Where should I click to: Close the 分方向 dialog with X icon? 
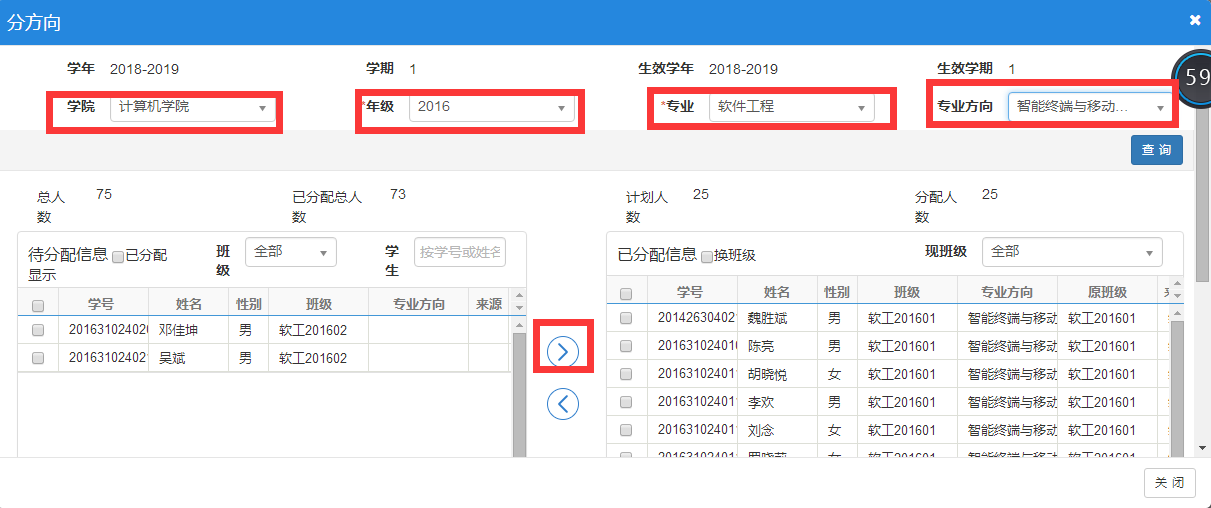1195,20
